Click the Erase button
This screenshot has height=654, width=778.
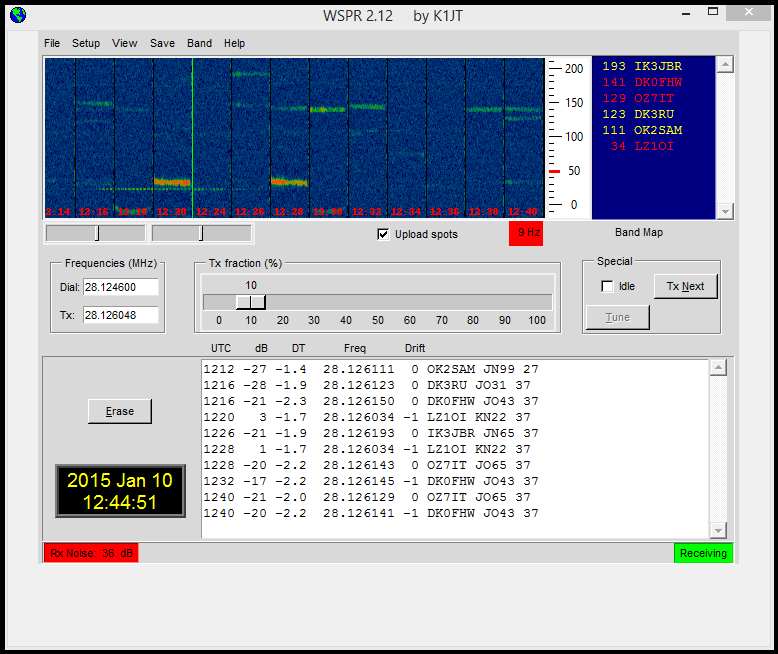[120, 411]
